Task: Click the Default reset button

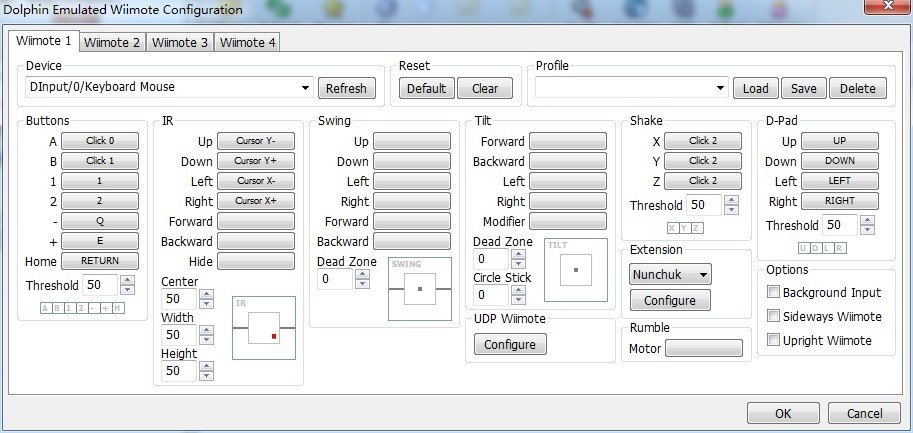Action: (x=426, y=88)
